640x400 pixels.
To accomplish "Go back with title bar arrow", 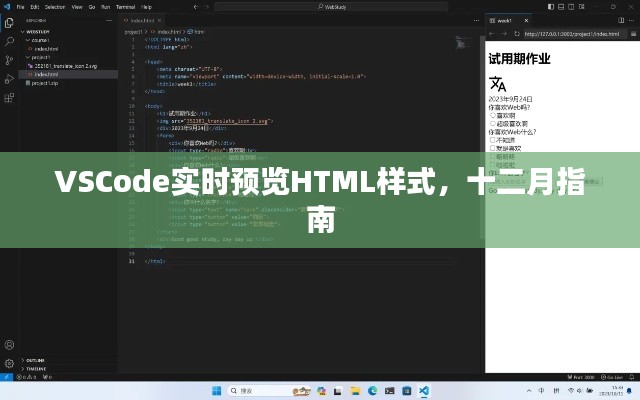I will coord(196,7).
